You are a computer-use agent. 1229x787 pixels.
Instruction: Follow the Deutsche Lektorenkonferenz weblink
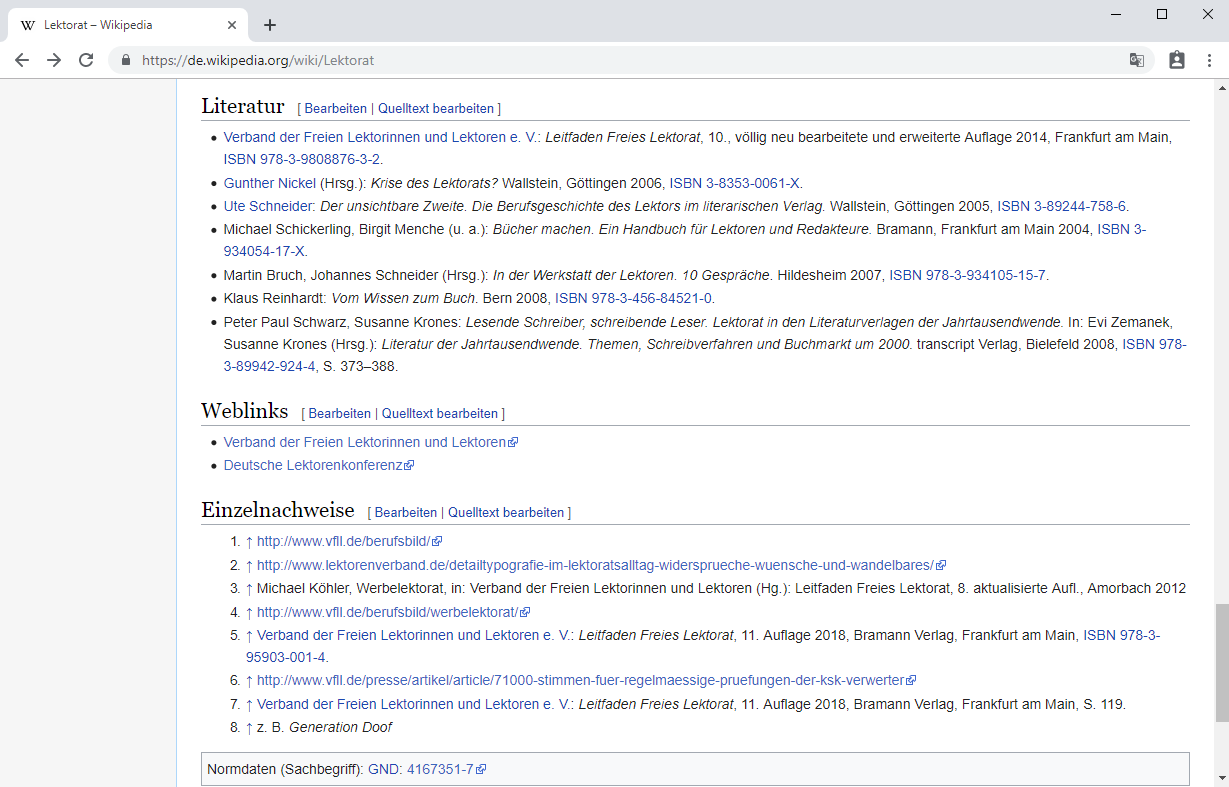313,465
